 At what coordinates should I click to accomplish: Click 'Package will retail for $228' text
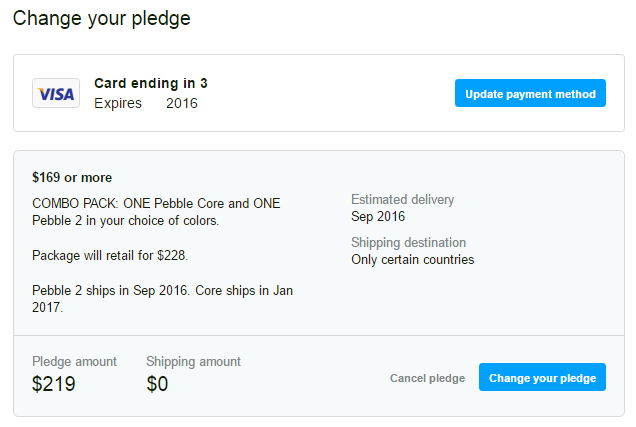pos(110,255)
